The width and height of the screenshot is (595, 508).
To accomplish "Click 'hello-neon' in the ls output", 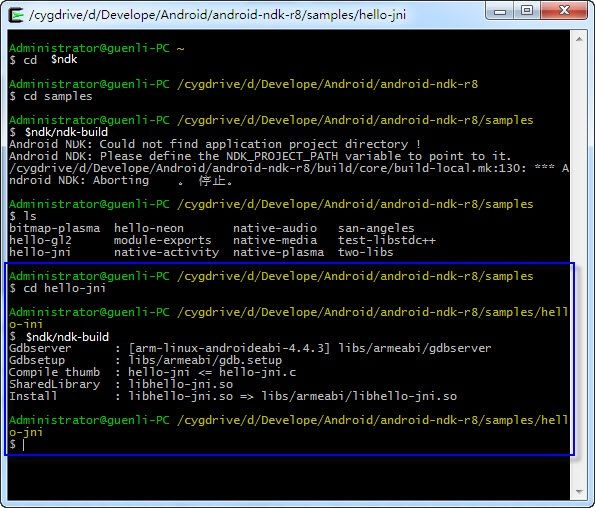I will click(x=149, y=228).
